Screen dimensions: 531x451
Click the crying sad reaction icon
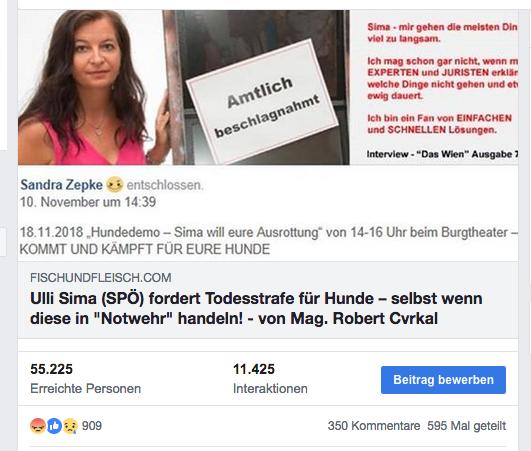[x=70, y=426]
